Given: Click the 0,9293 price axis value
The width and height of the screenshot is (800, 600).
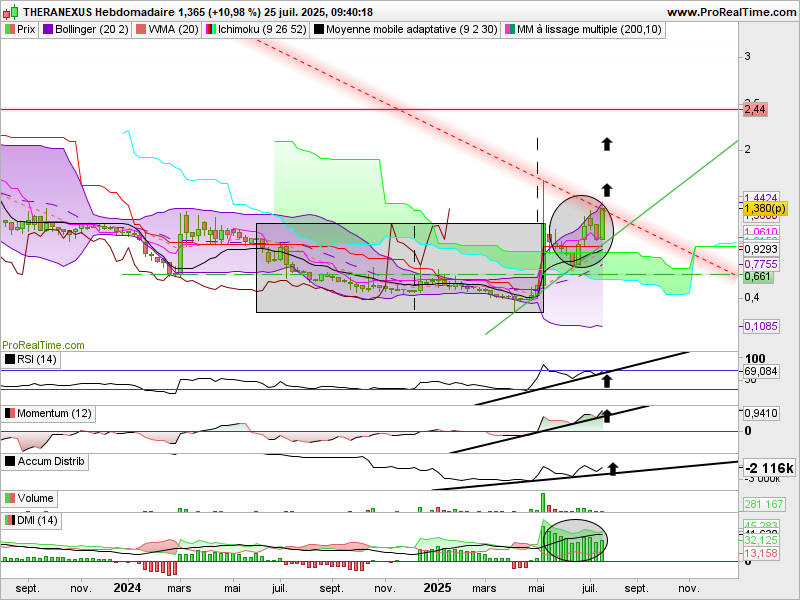Looking at the screenshot, I should click(761, 249).
